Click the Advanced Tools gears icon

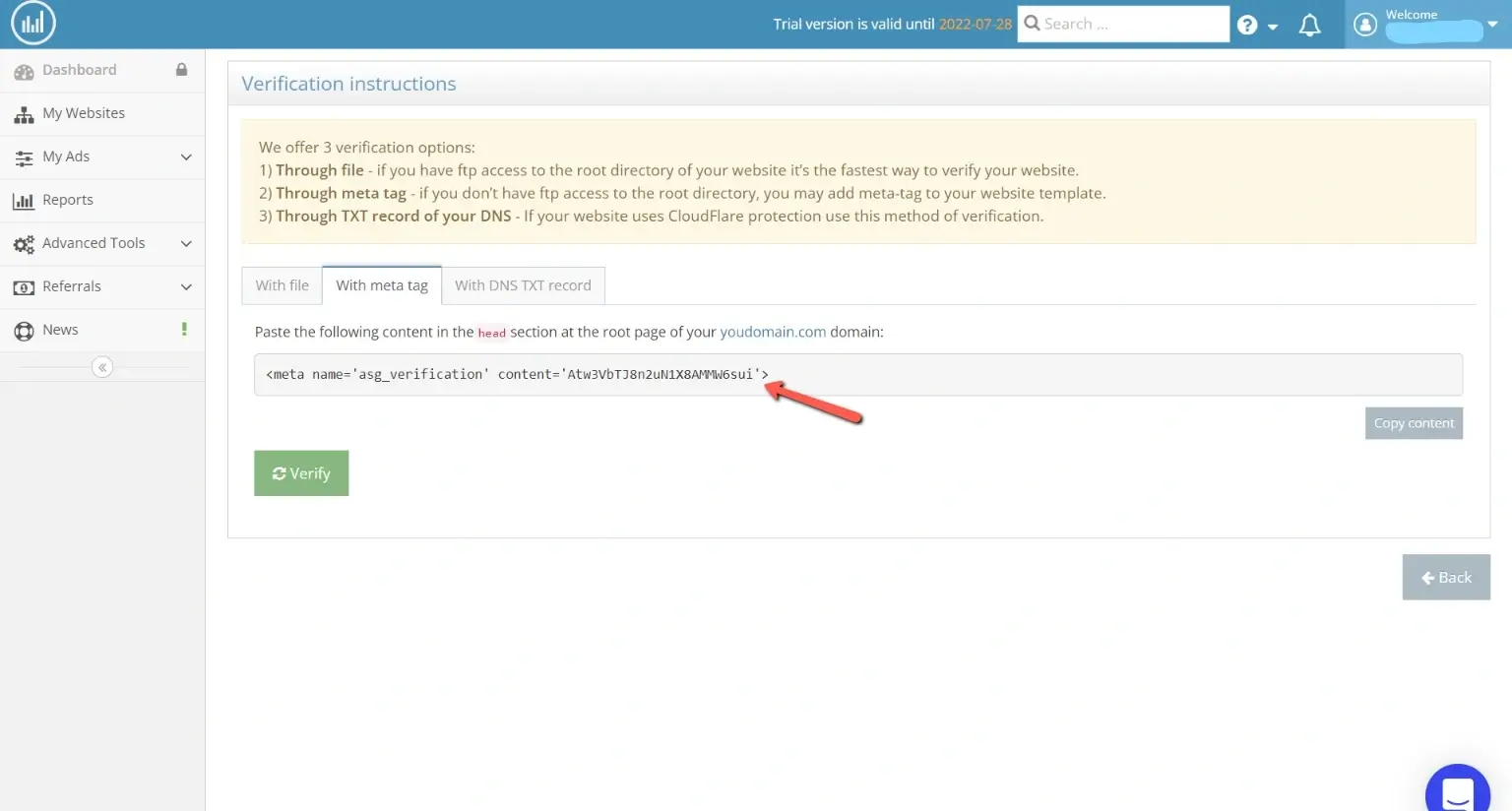tap(24, 244)
